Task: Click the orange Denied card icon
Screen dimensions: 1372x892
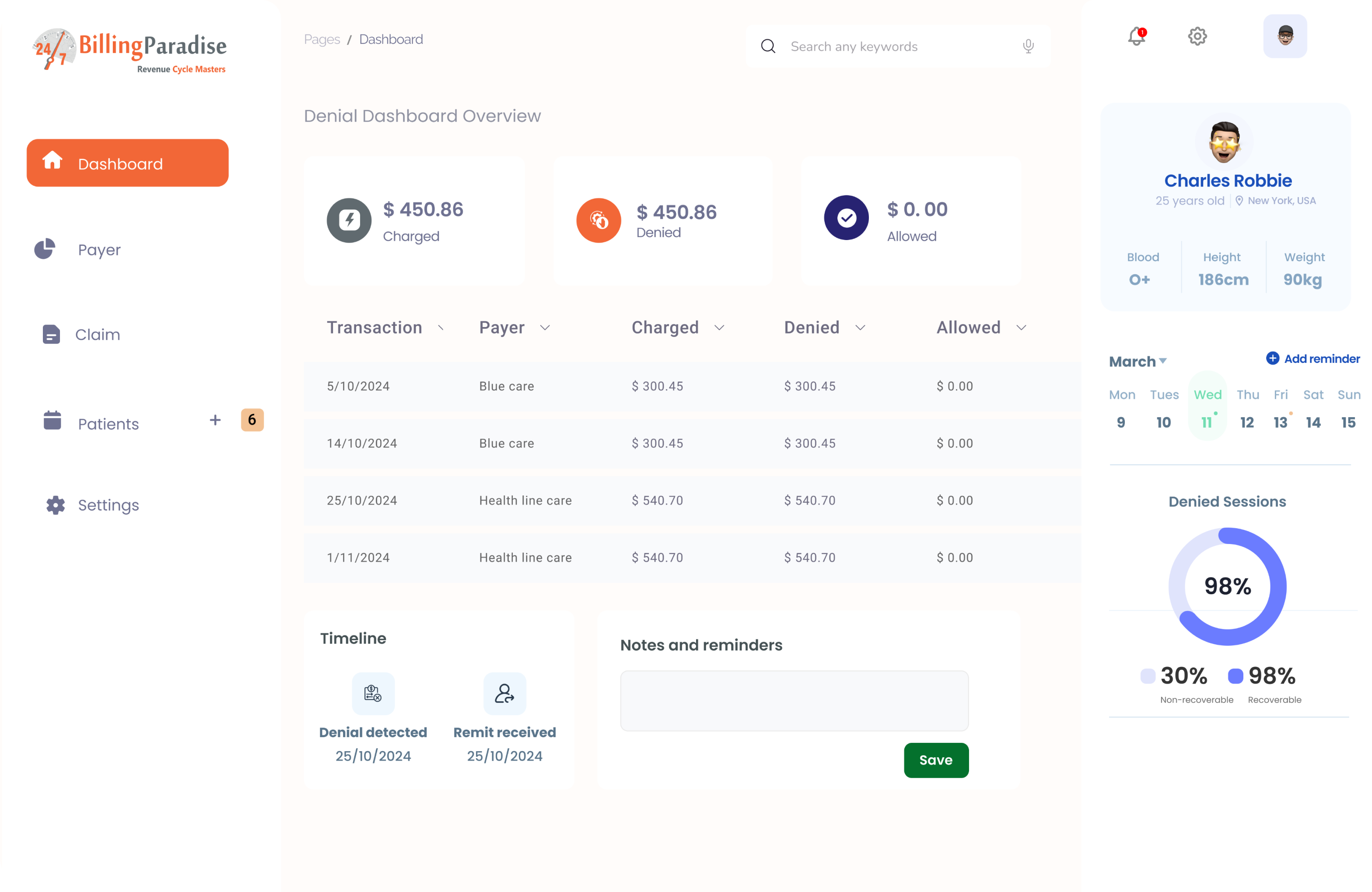Action: [598, 220]
